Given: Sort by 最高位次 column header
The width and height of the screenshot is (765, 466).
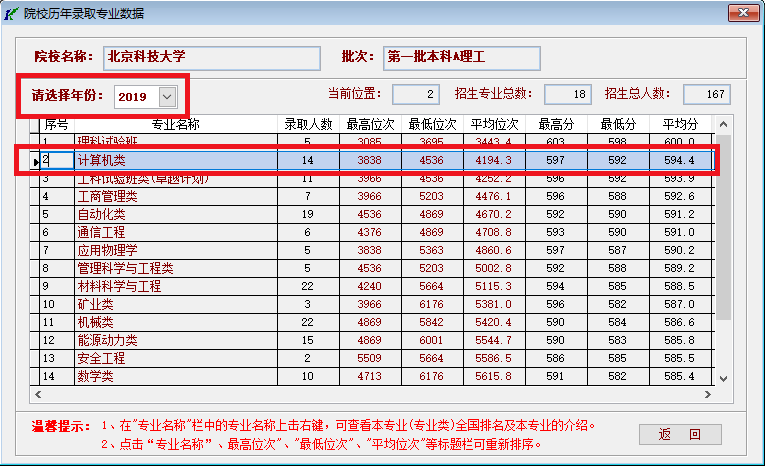Looking at the screenshot, I should pyautogui.click(x=370, y=125).
